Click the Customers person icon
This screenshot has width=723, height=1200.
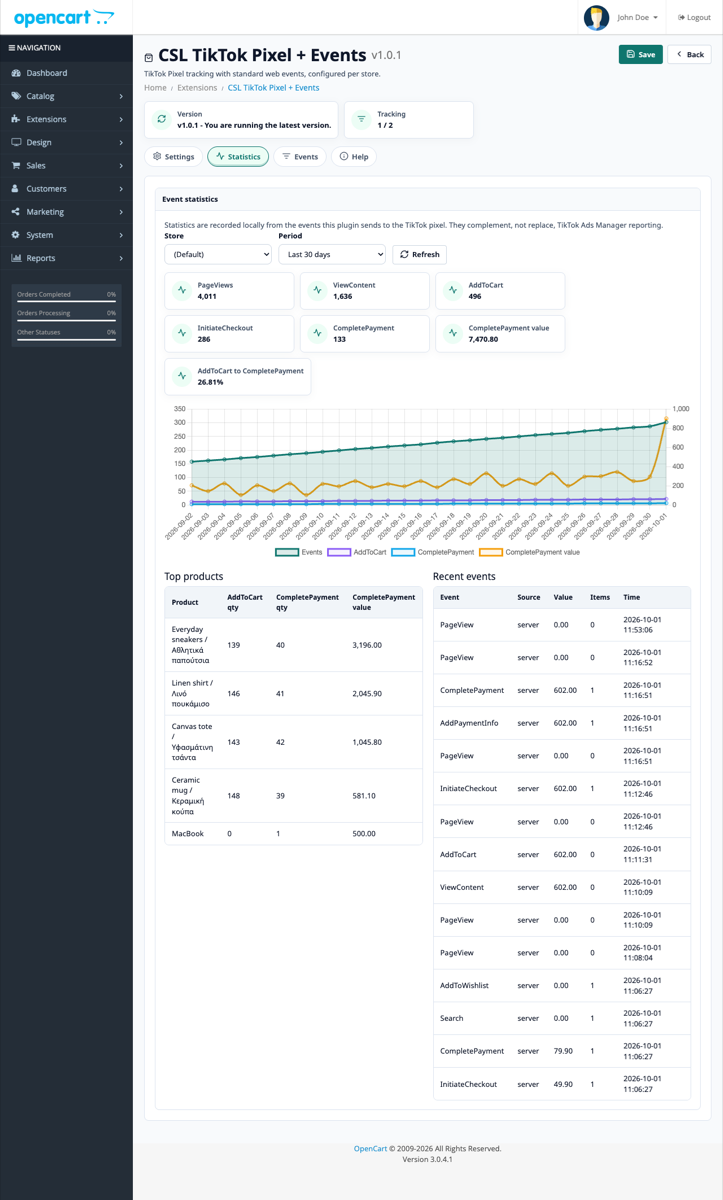tap(16, 188)
